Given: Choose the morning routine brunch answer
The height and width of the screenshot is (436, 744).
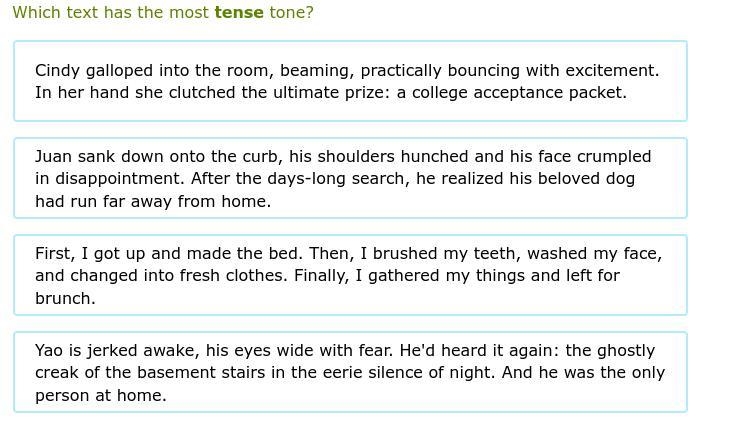Looking at the screenshot, I should point(350,275).
